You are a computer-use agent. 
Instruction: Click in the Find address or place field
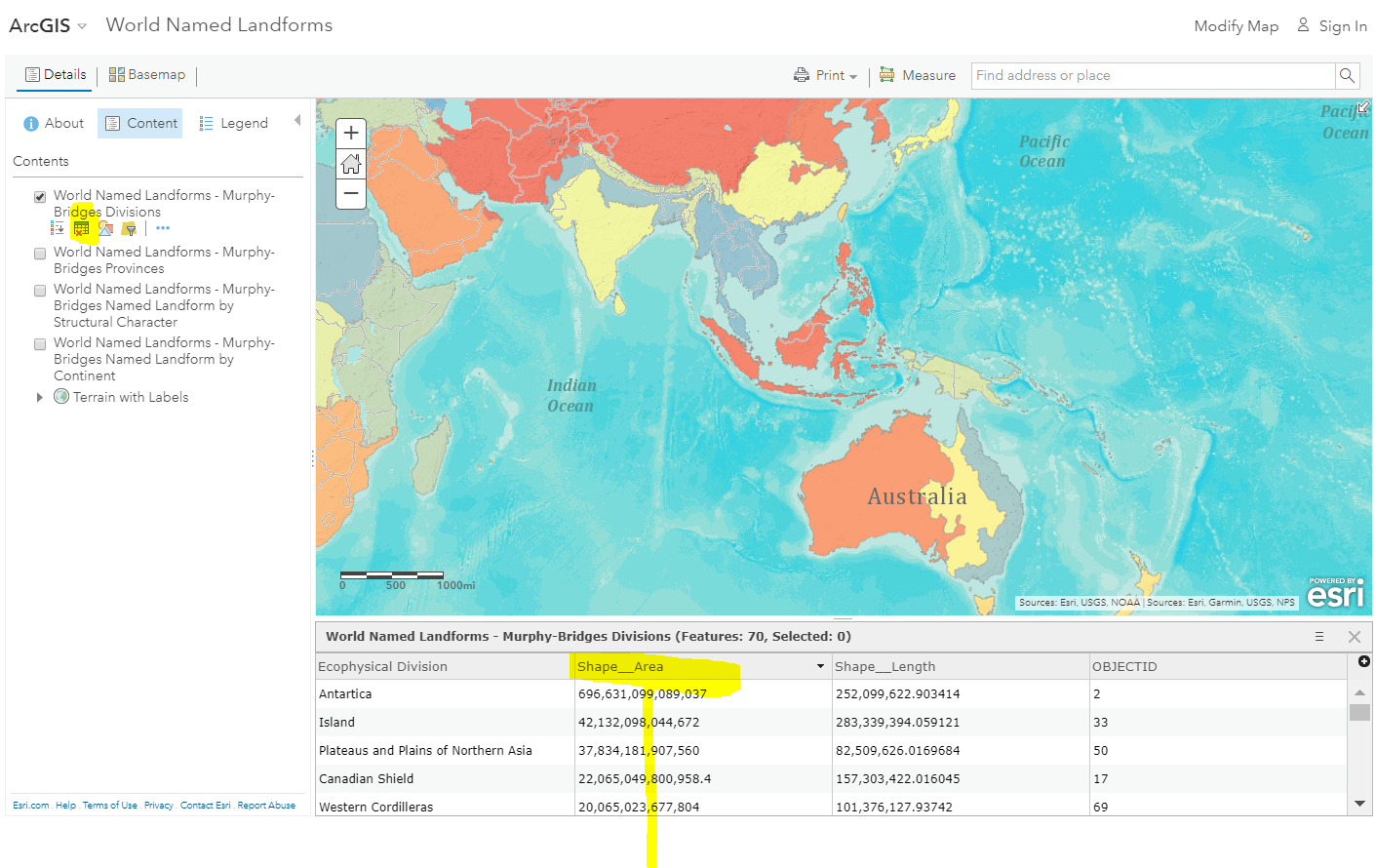1153,75
